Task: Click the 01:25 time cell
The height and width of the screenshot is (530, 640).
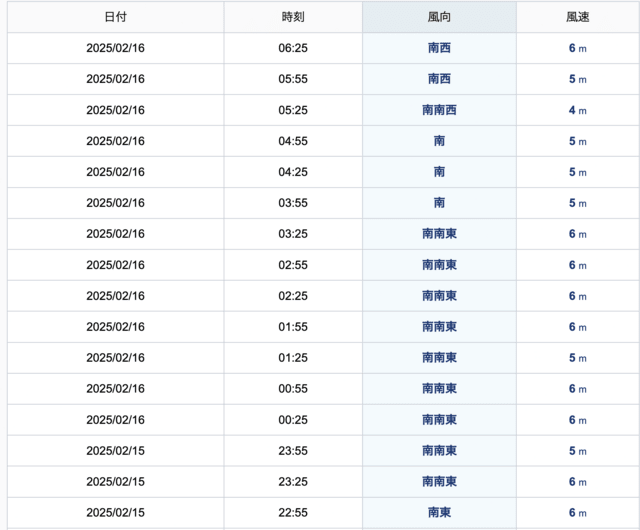Action: (293, 358)
